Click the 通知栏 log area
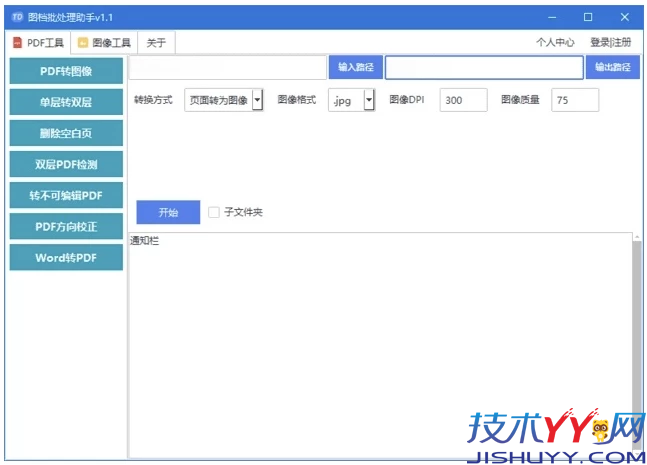 pos(380,345)
